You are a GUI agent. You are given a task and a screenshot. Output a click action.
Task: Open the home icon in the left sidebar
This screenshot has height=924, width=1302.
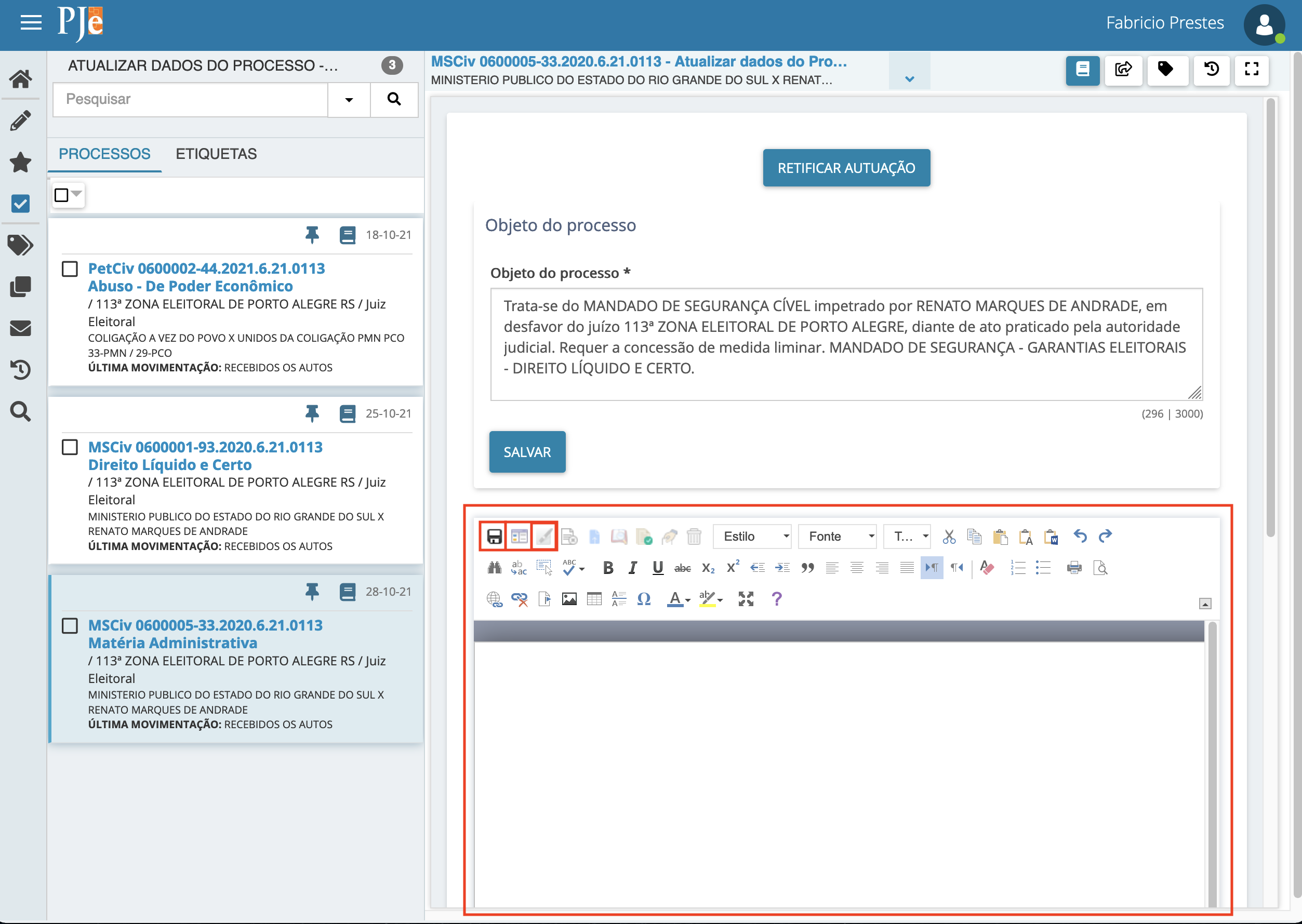pyautogui.click(x=20, y=78)
